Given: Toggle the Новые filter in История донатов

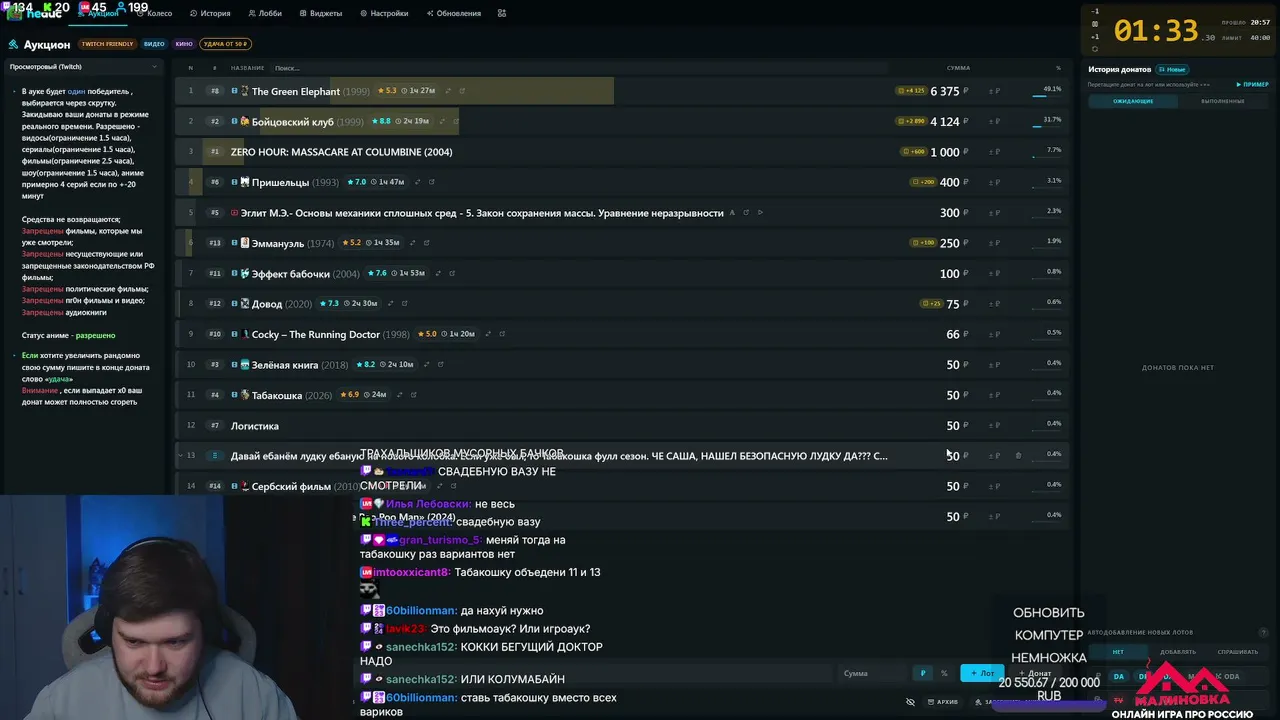Looking at the screenshot, I should (1172, 70).
